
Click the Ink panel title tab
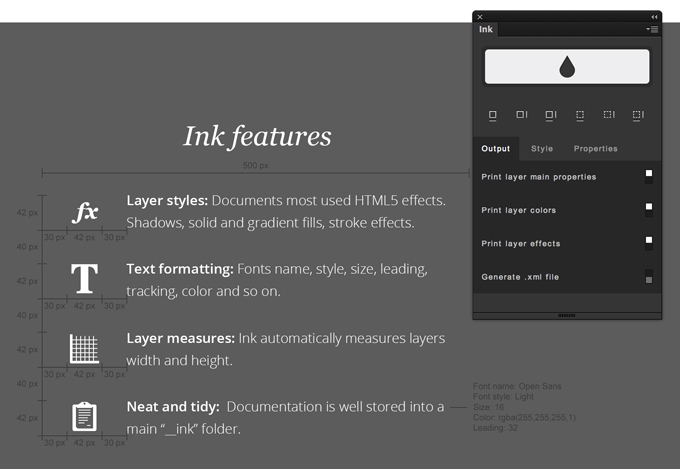pyautogui.click(x=486, y=29)
